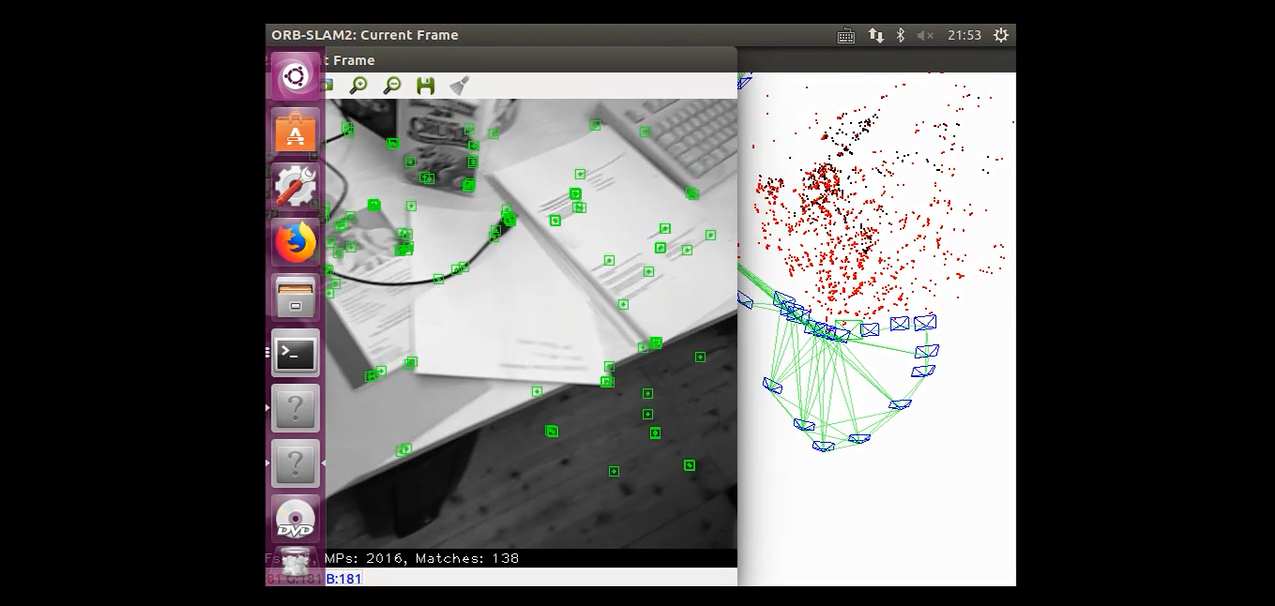Image resolution: width=1275 pixels, height=606 pixels.
Task: Open the Ubuntu Dash search launcher
Action: click(x=295, y=77)
